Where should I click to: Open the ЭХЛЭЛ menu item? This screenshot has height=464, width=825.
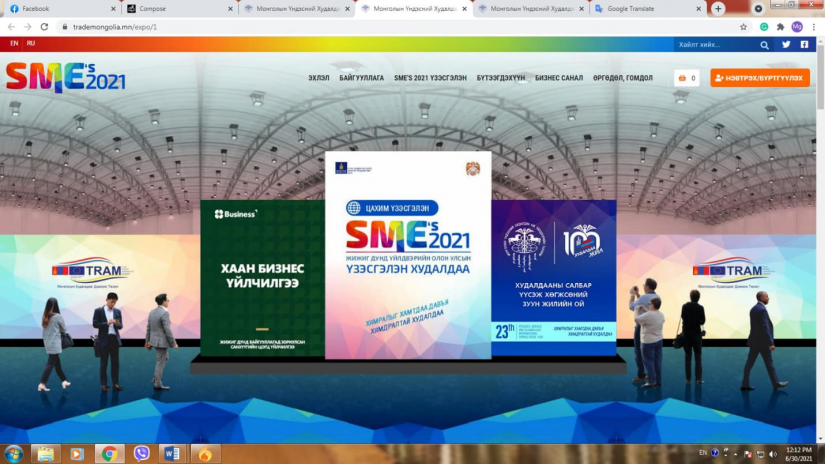tap(319, 78)
